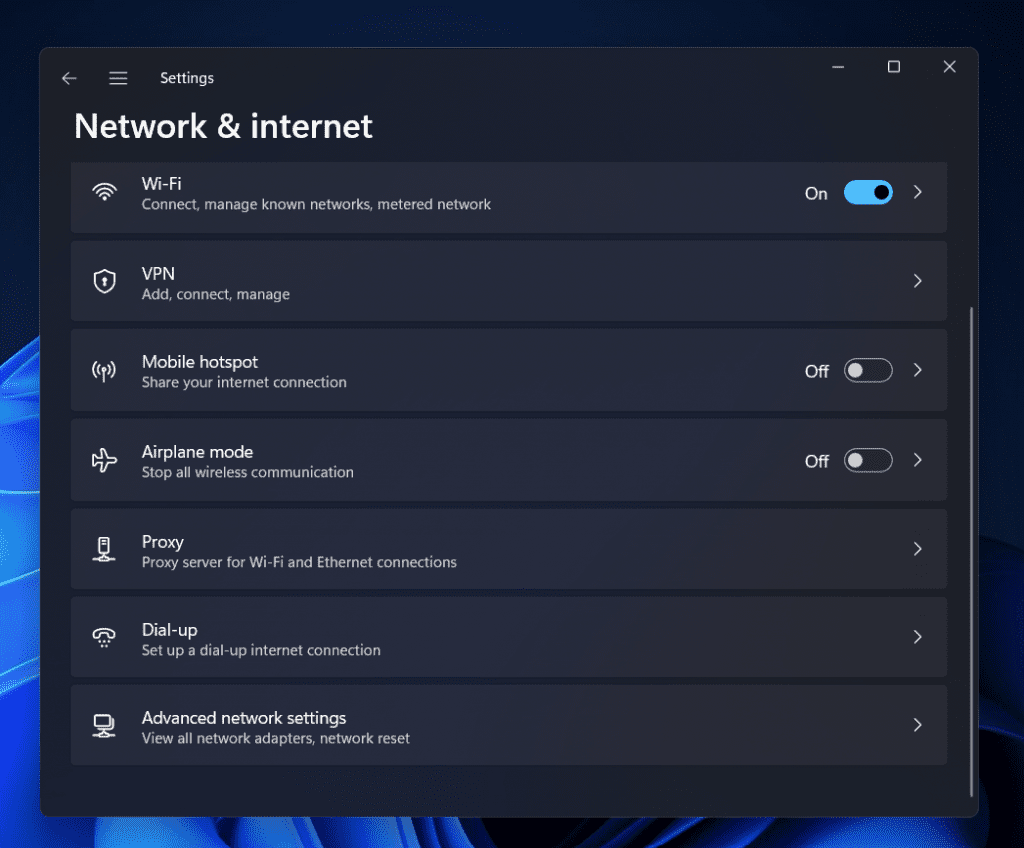
Task: Click the Mobile hotspot broadcast icon
Action: click(x=104, y=371)
